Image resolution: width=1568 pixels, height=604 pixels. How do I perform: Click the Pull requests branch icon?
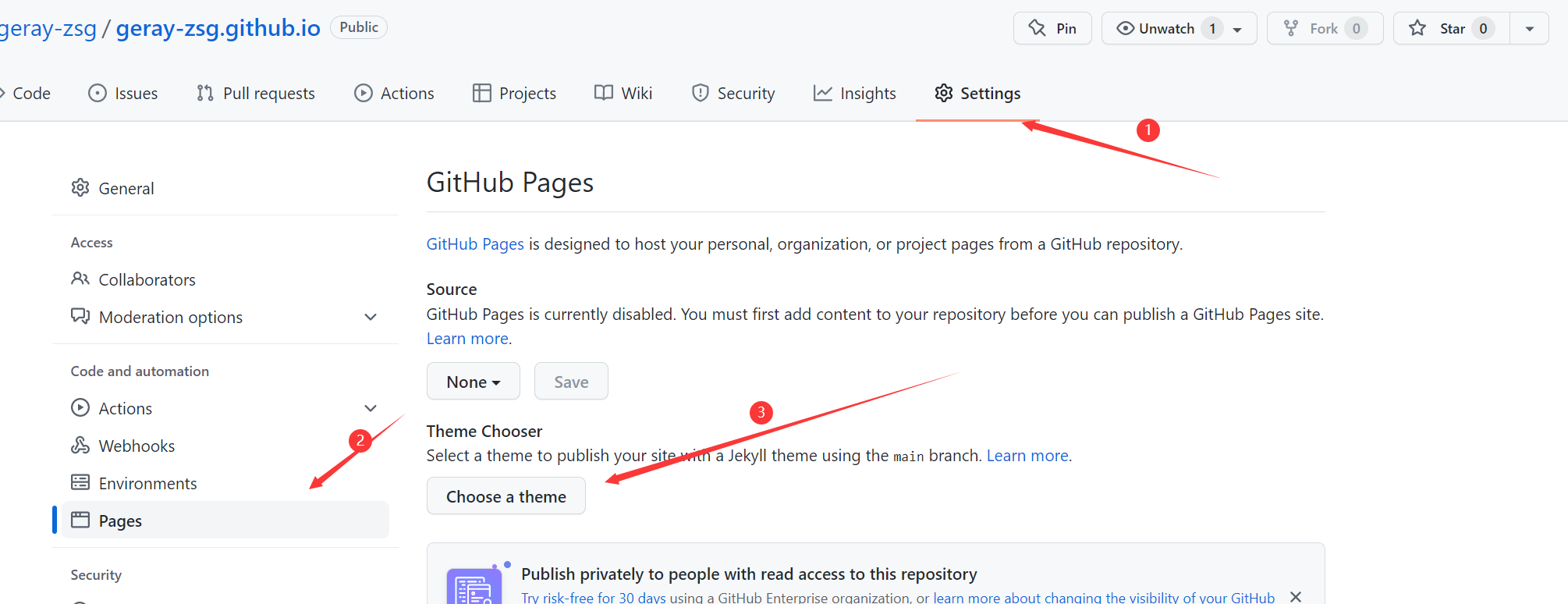(x=205, y=94)
